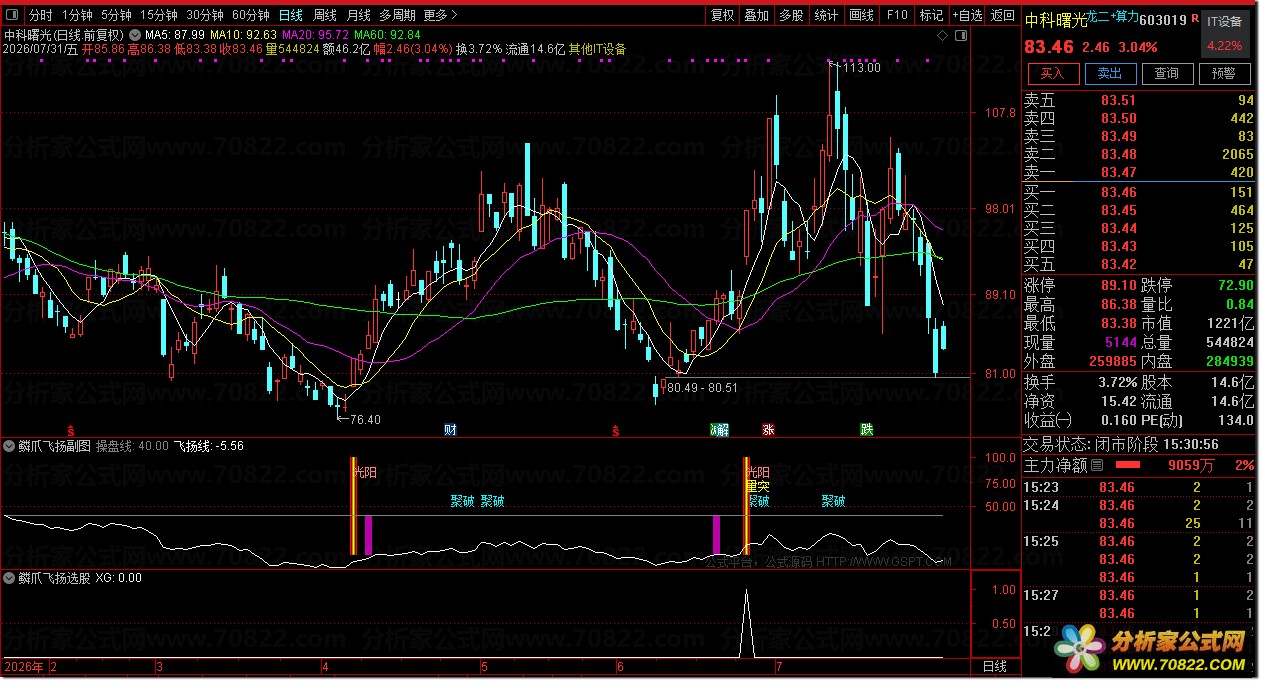Open the 多周期 multi-period view
The image size is (1262, 681).
click(x=397, y=15)
